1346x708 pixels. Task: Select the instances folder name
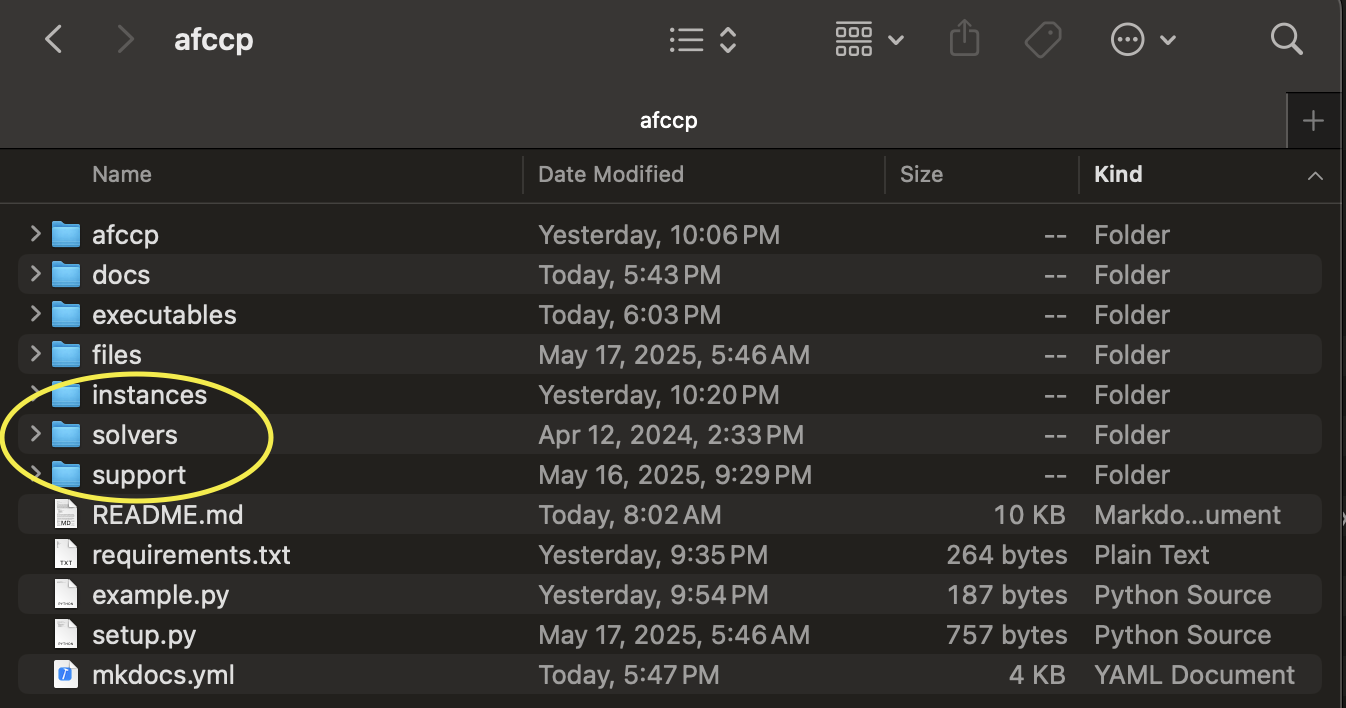(149, 395)
